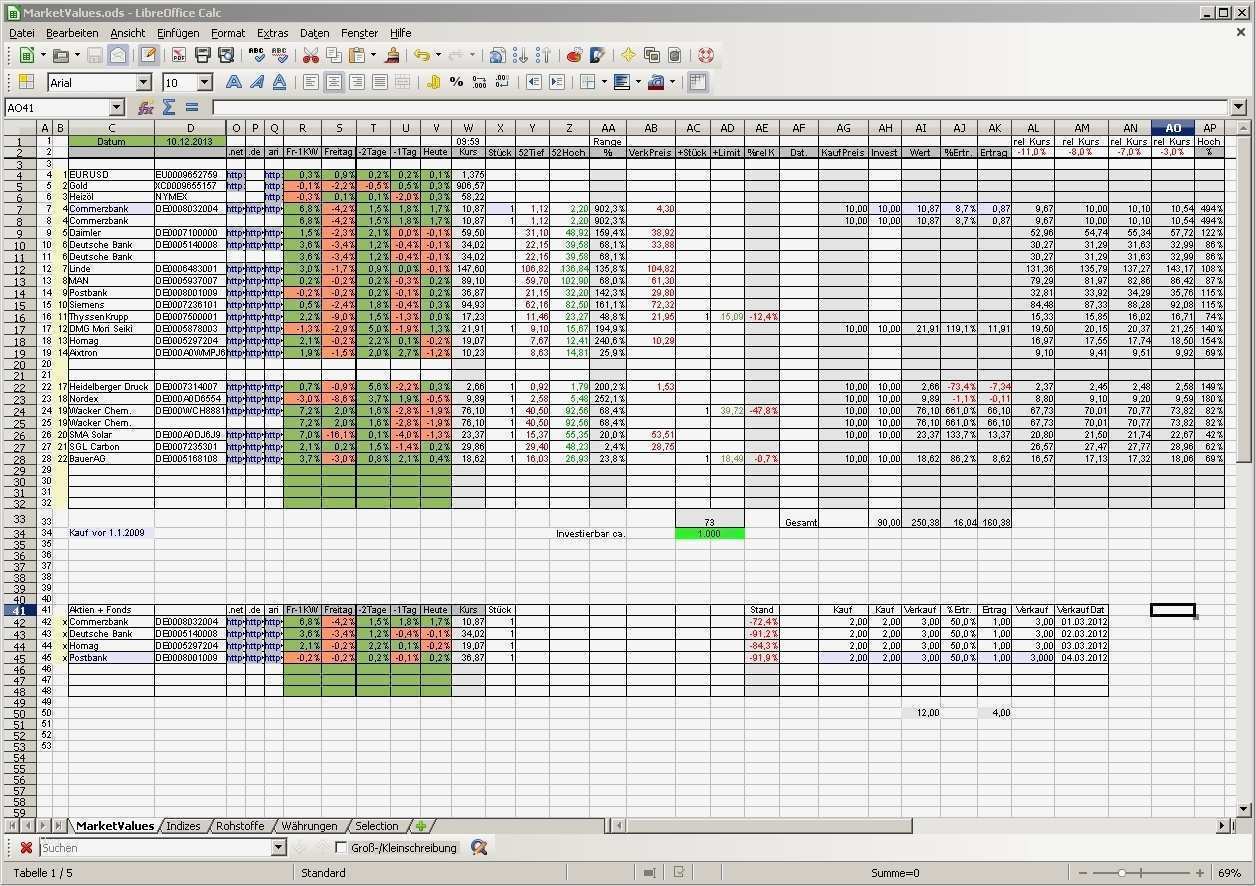
Task: Add a new sheet with the green plus tab
Action: pyautogui.click(x=421, y=826)
